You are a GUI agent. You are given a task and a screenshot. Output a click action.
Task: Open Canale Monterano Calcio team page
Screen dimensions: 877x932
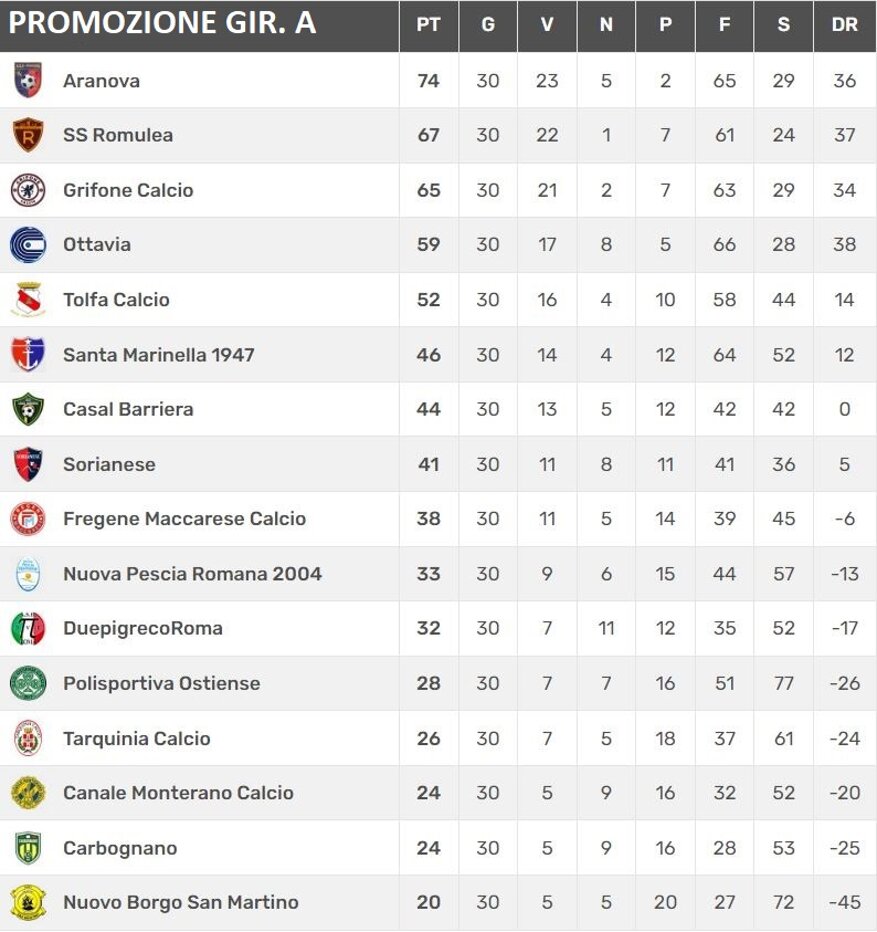click(178, 793)
